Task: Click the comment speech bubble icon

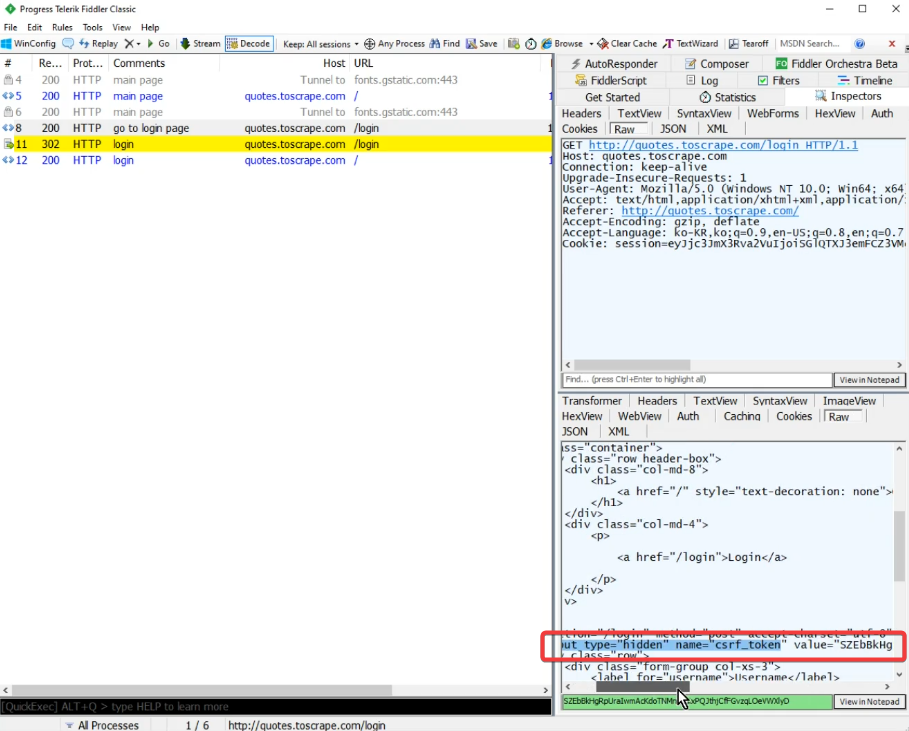Action: (x=68, y=43)
